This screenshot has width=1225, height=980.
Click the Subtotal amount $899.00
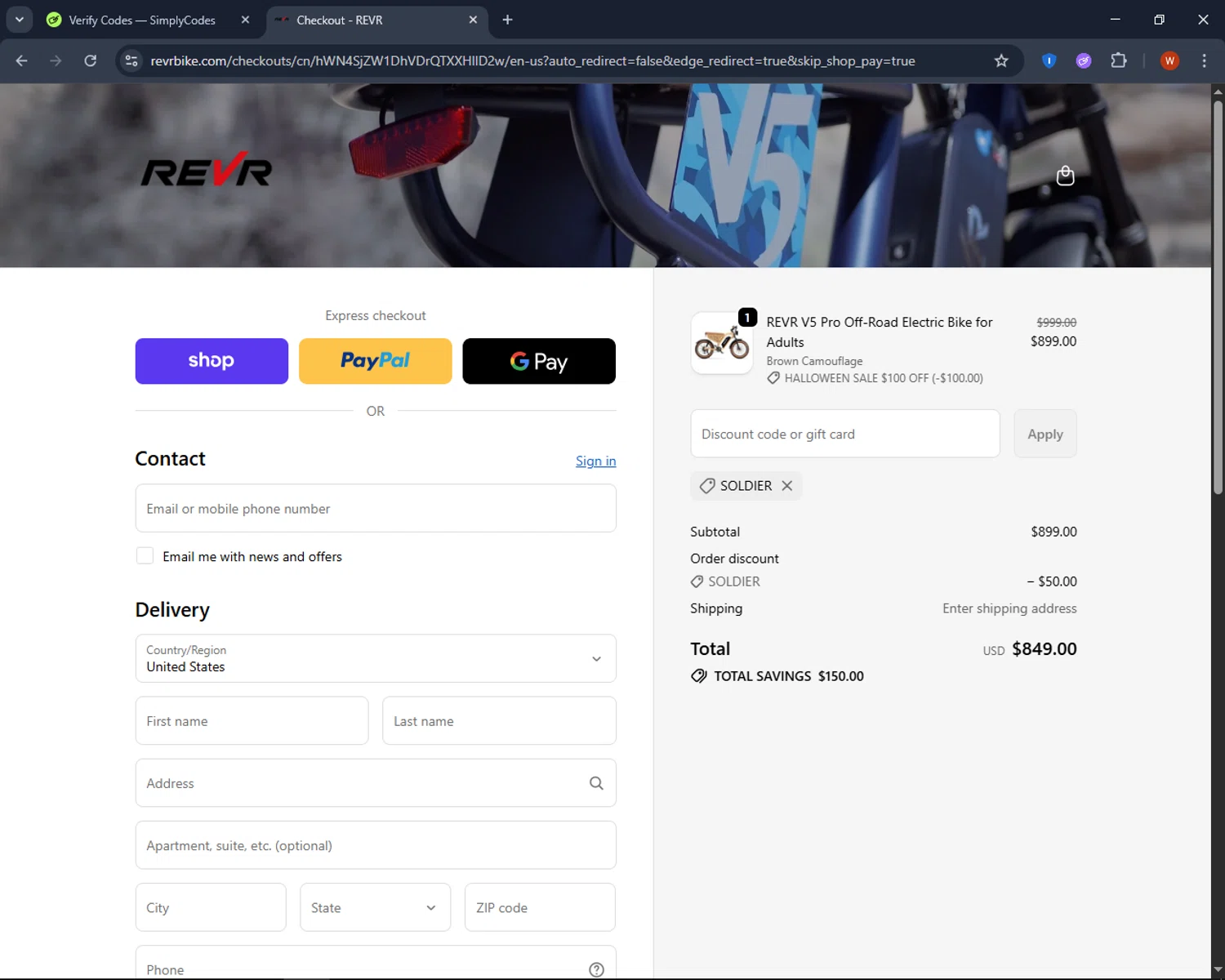point(1053,532)
